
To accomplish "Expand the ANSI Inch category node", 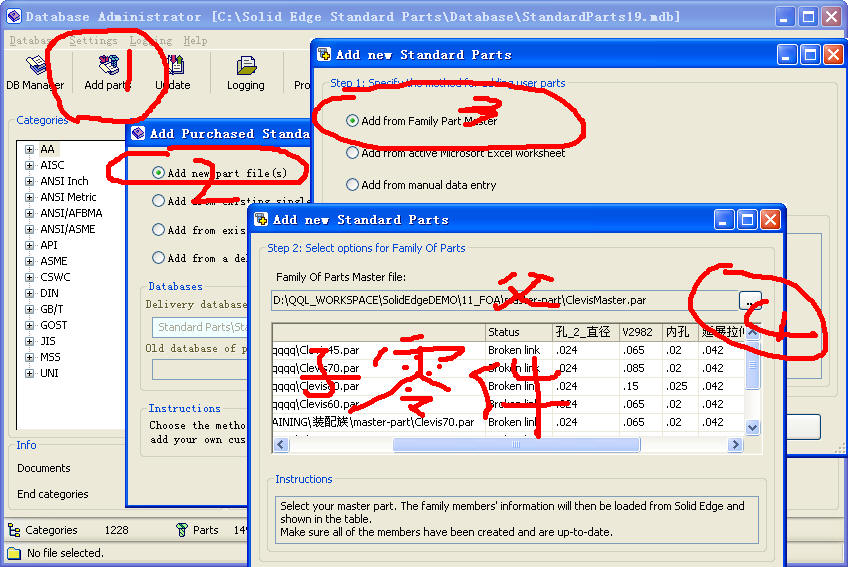I will coord(30,181).
